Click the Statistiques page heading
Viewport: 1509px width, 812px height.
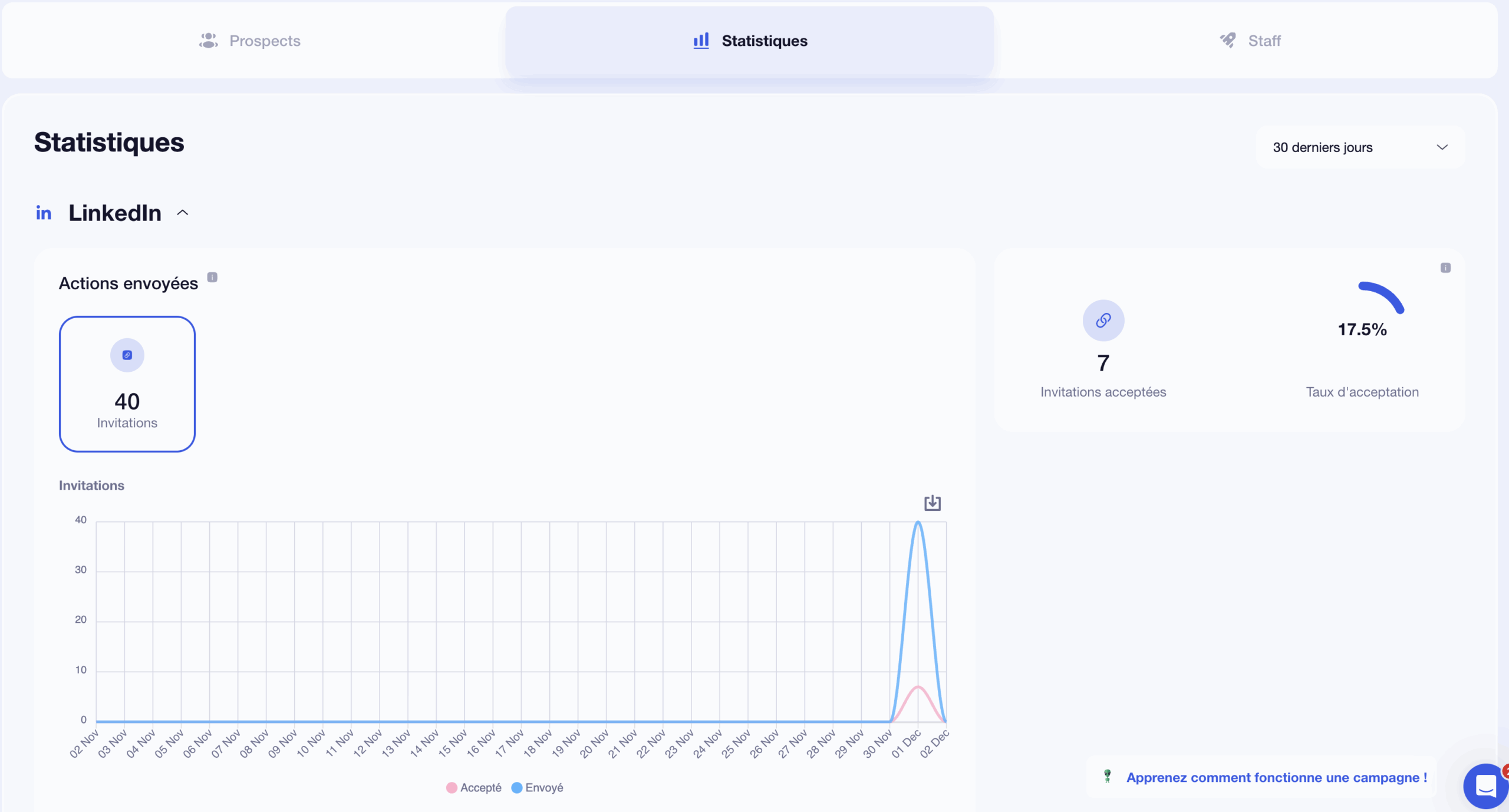[108, 143]
